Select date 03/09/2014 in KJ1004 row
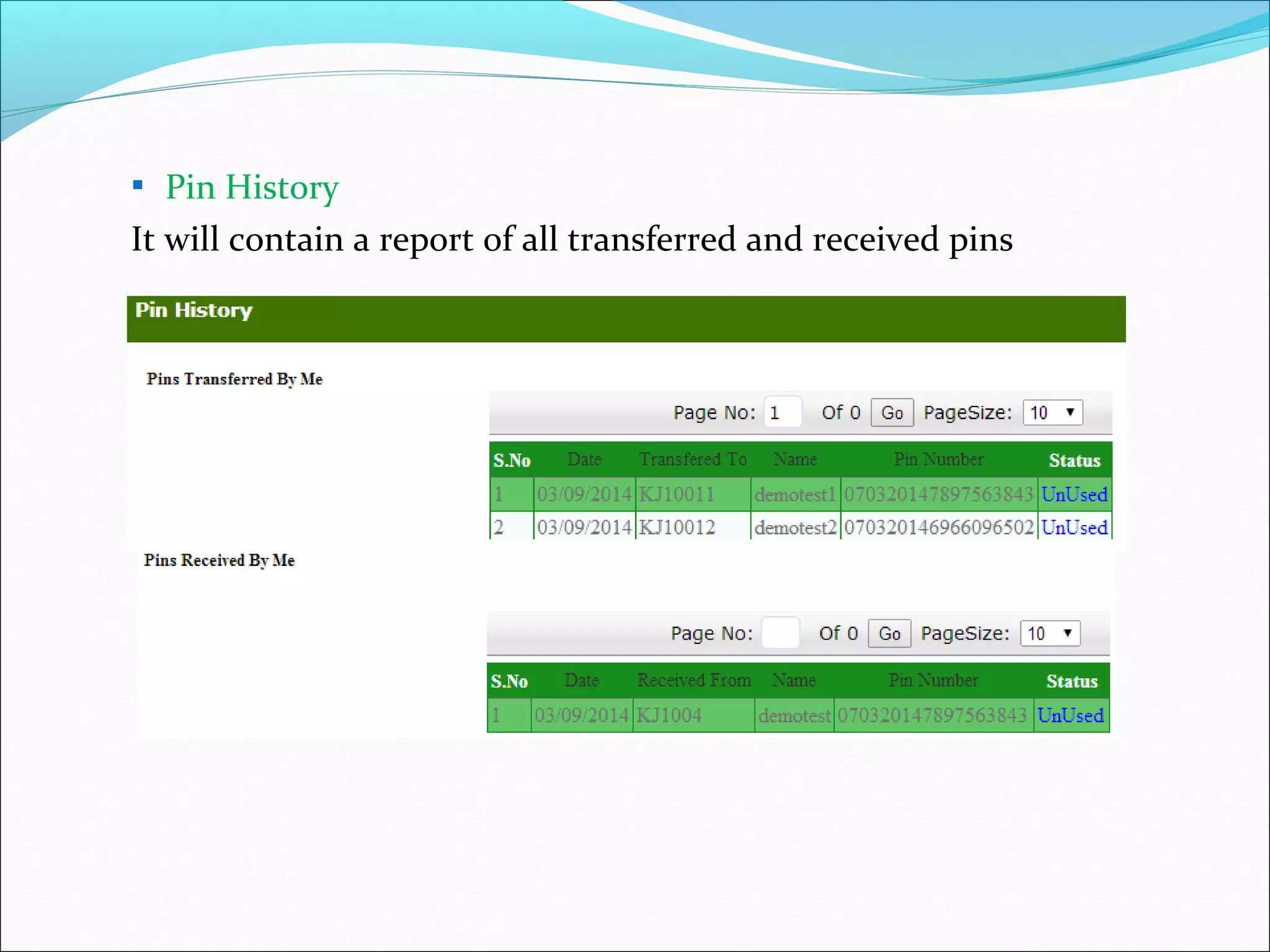1270x952 pixels. (582, 715)
